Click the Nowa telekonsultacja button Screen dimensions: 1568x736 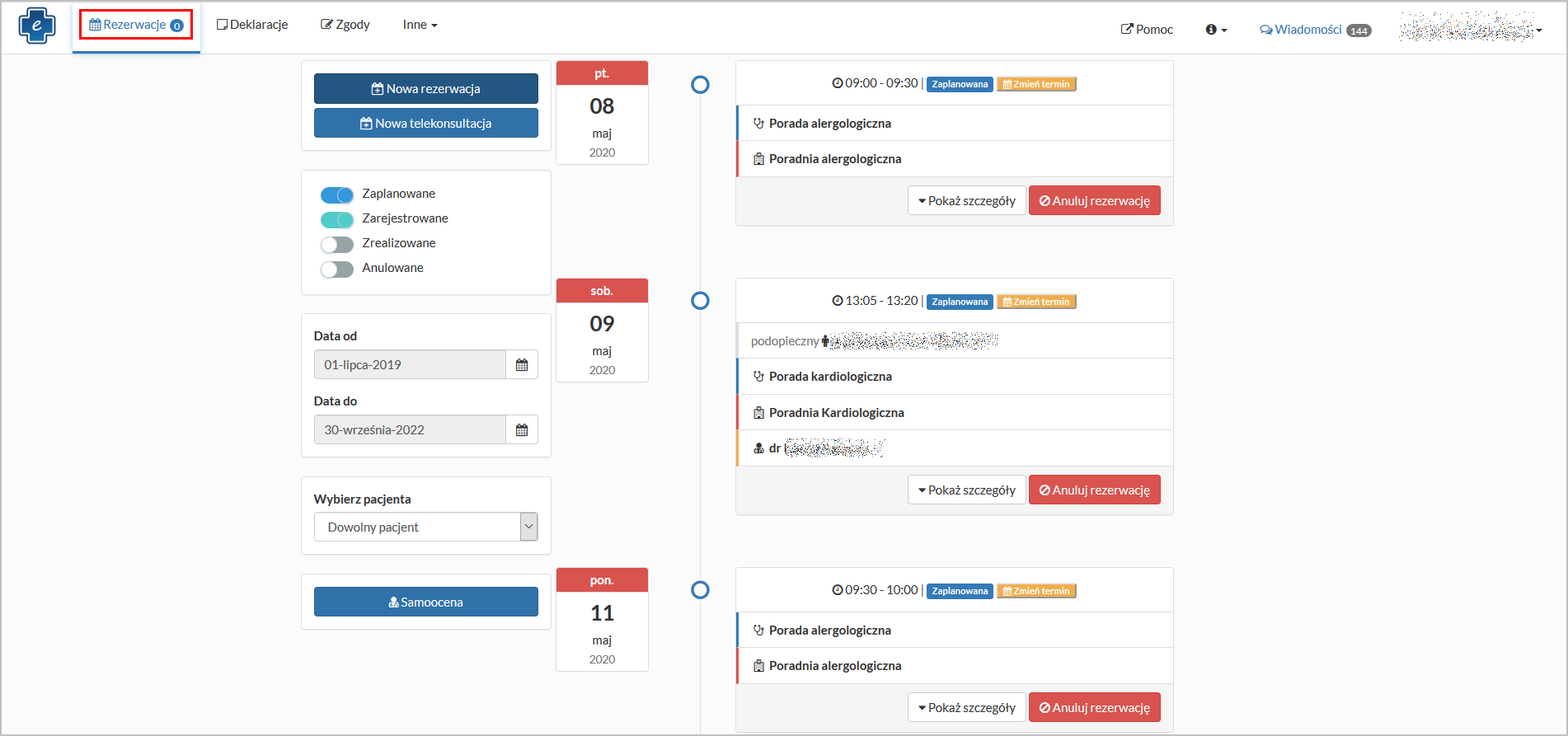coord(425,124)
